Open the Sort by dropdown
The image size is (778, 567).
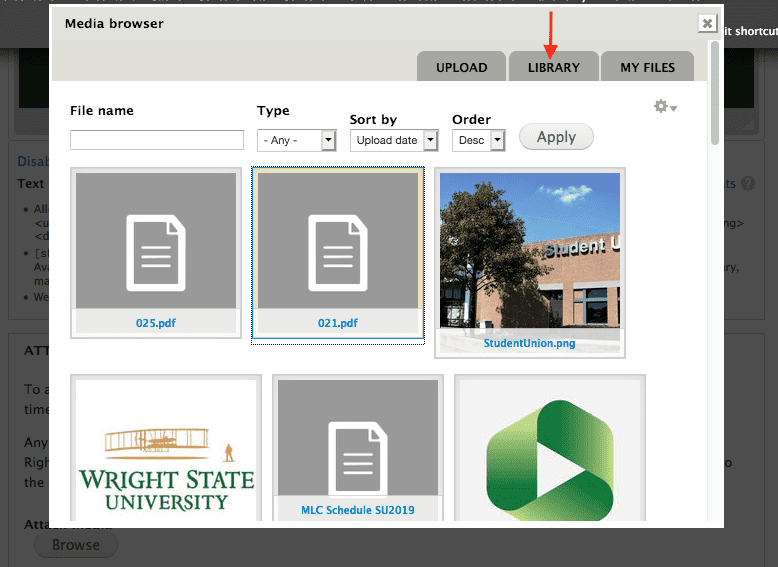[394, 140]
